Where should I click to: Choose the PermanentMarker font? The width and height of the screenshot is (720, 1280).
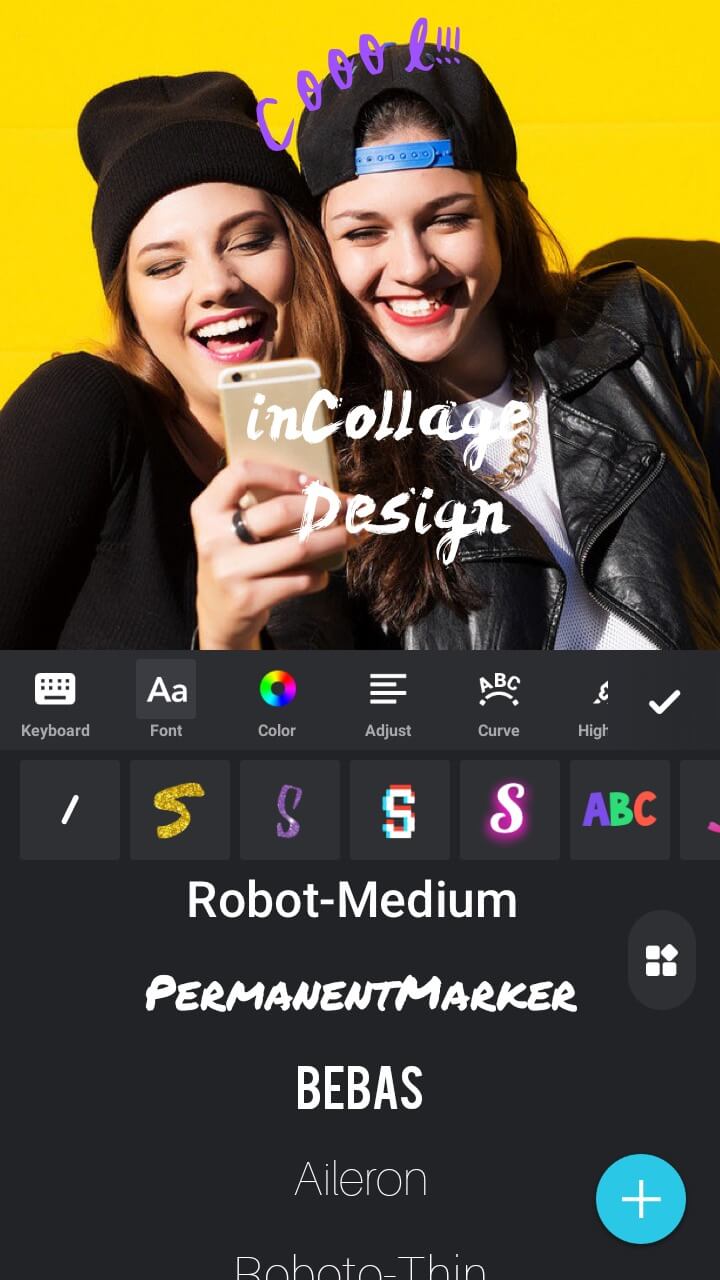pyautogui.click(x=360, y=994)
